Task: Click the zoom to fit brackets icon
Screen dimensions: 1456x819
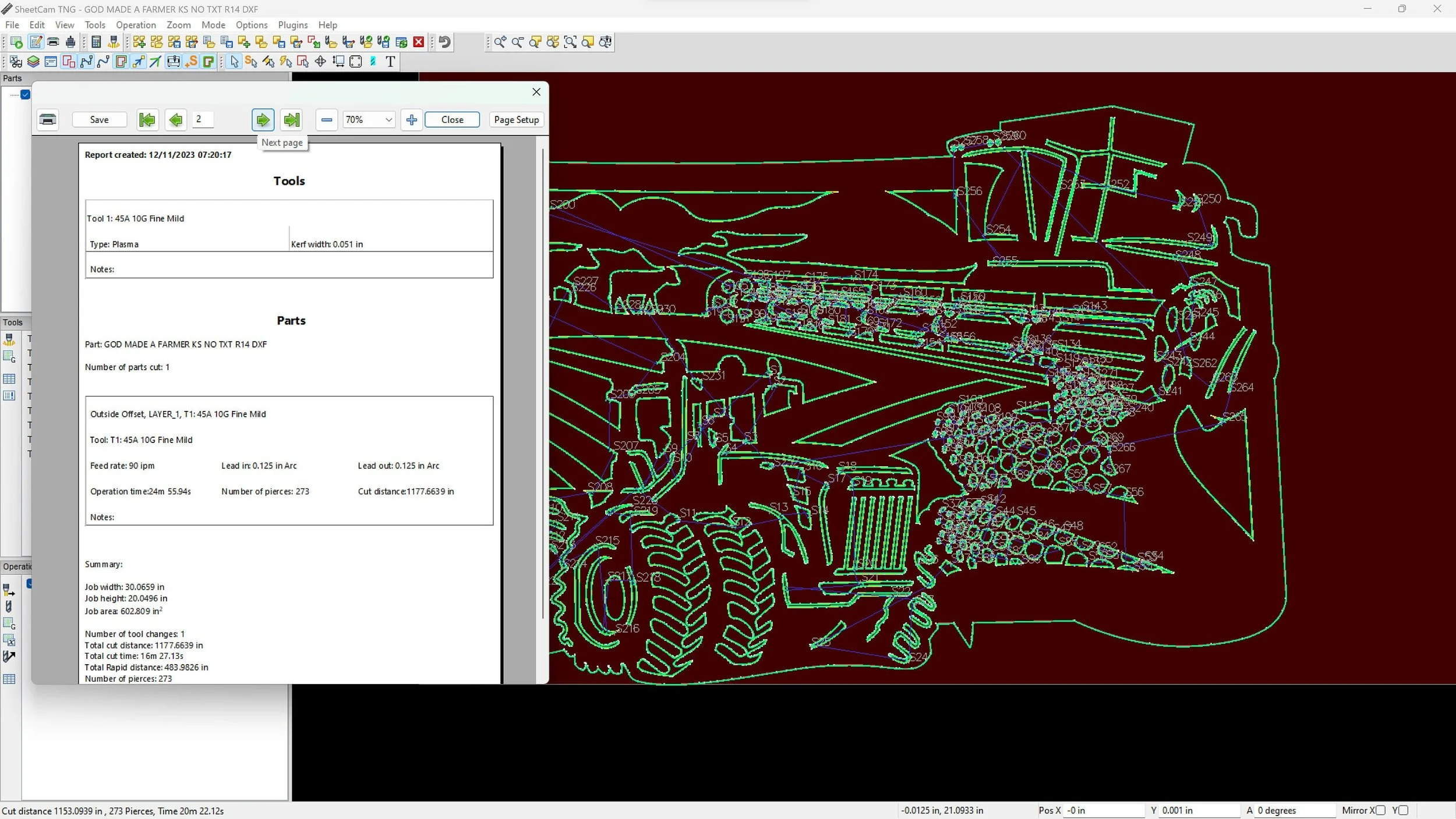Action: pyautogui.click(x=570, y=42)
